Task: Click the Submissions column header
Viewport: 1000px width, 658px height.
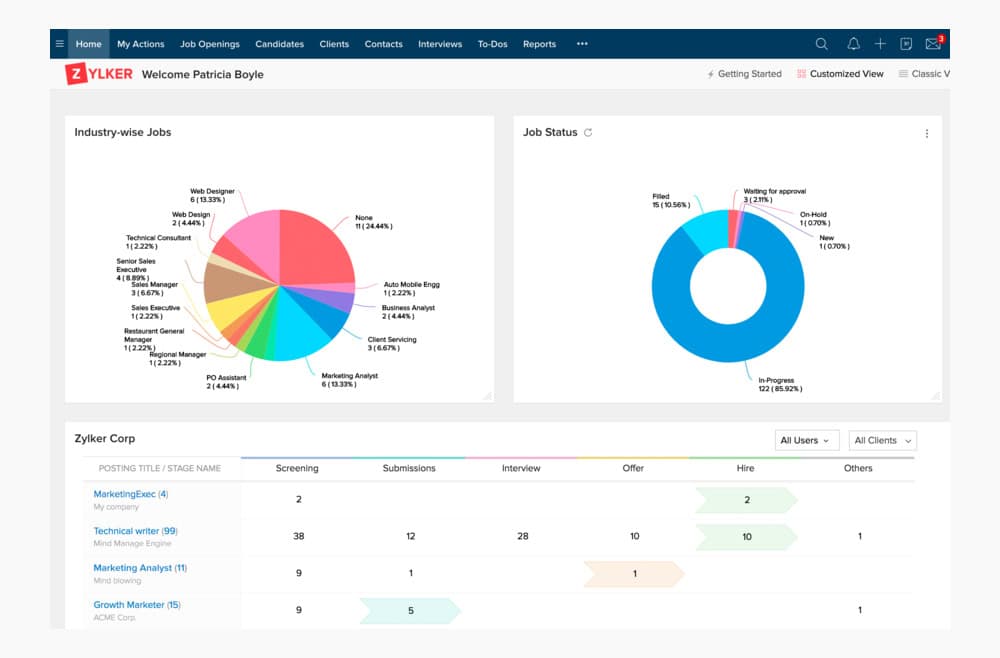Action: pyautogui.click(x=409, y=468)
